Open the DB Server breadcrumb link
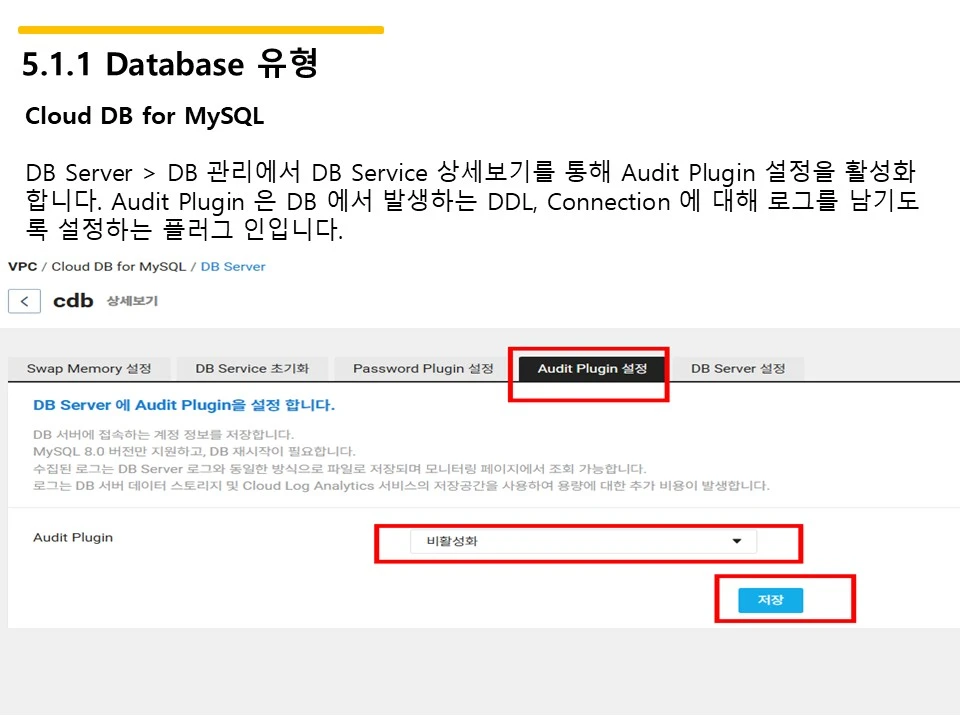The image size is (960, 720). coord(233,267)
